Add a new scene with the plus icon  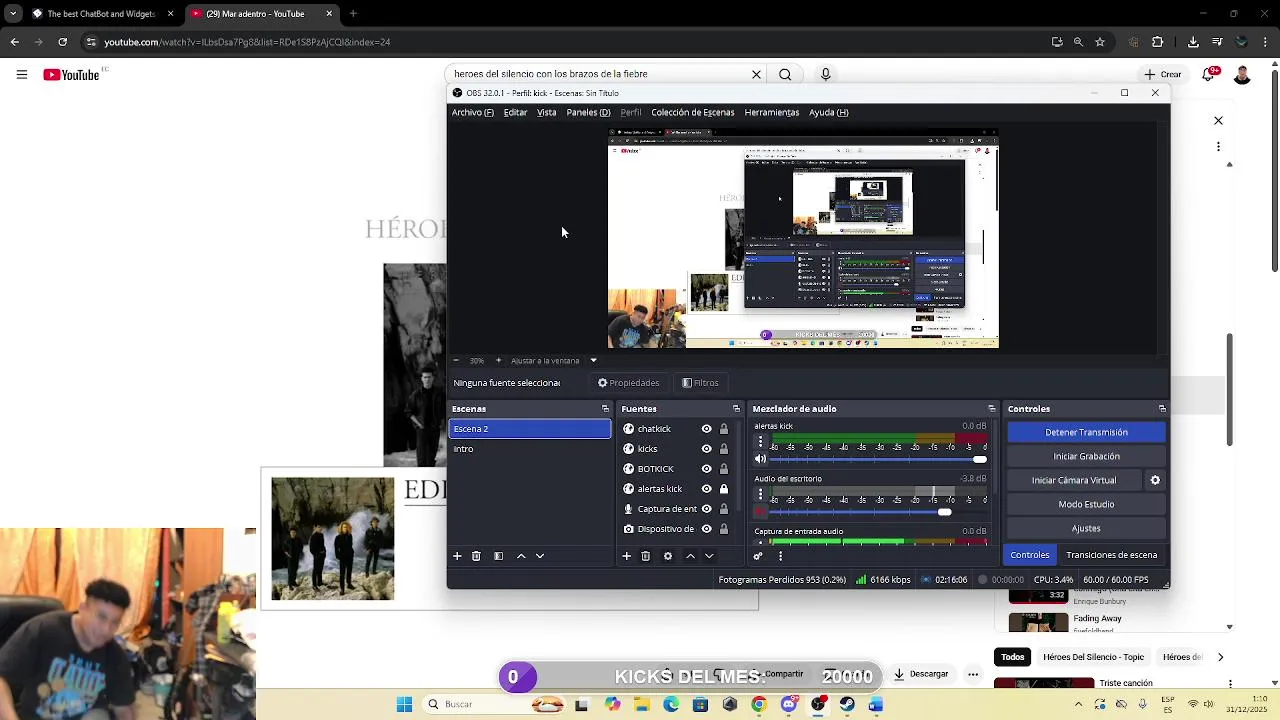coord(457,556)
